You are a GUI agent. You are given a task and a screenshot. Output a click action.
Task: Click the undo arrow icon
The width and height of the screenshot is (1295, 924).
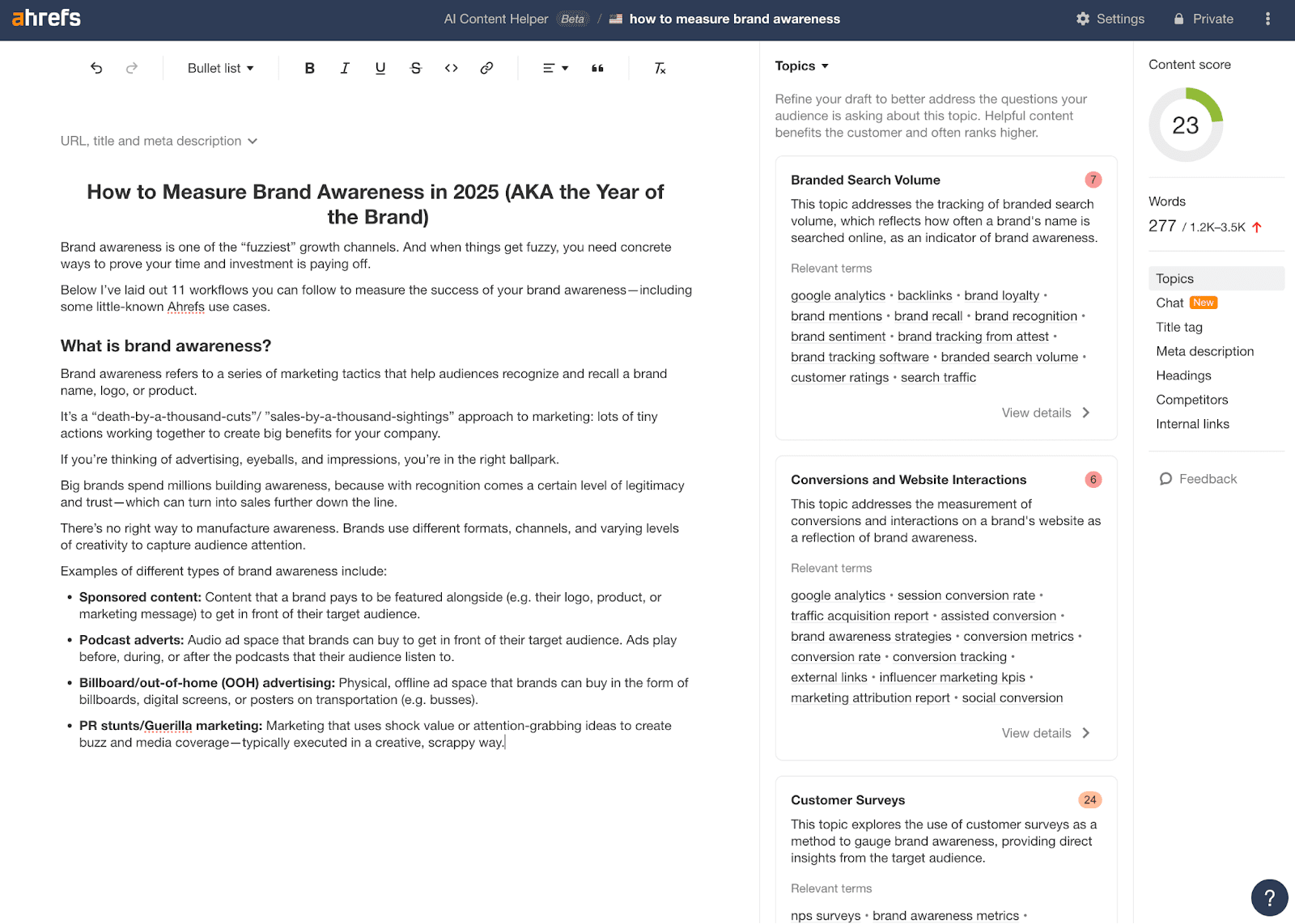click(x=96, y=68)
